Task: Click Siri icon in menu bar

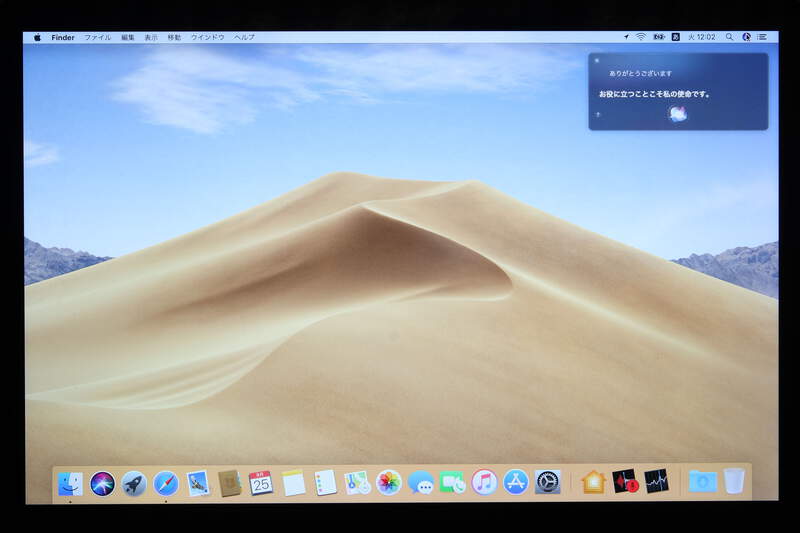Action: pos(746,37)
